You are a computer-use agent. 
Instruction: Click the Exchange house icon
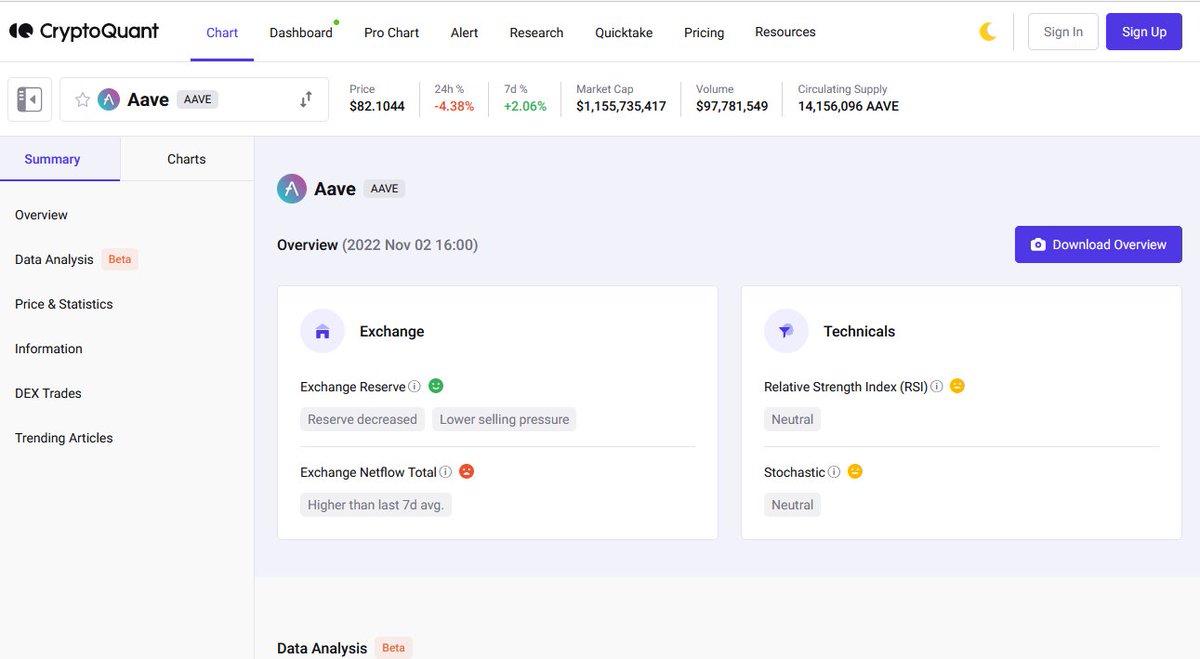click(322, 331)
